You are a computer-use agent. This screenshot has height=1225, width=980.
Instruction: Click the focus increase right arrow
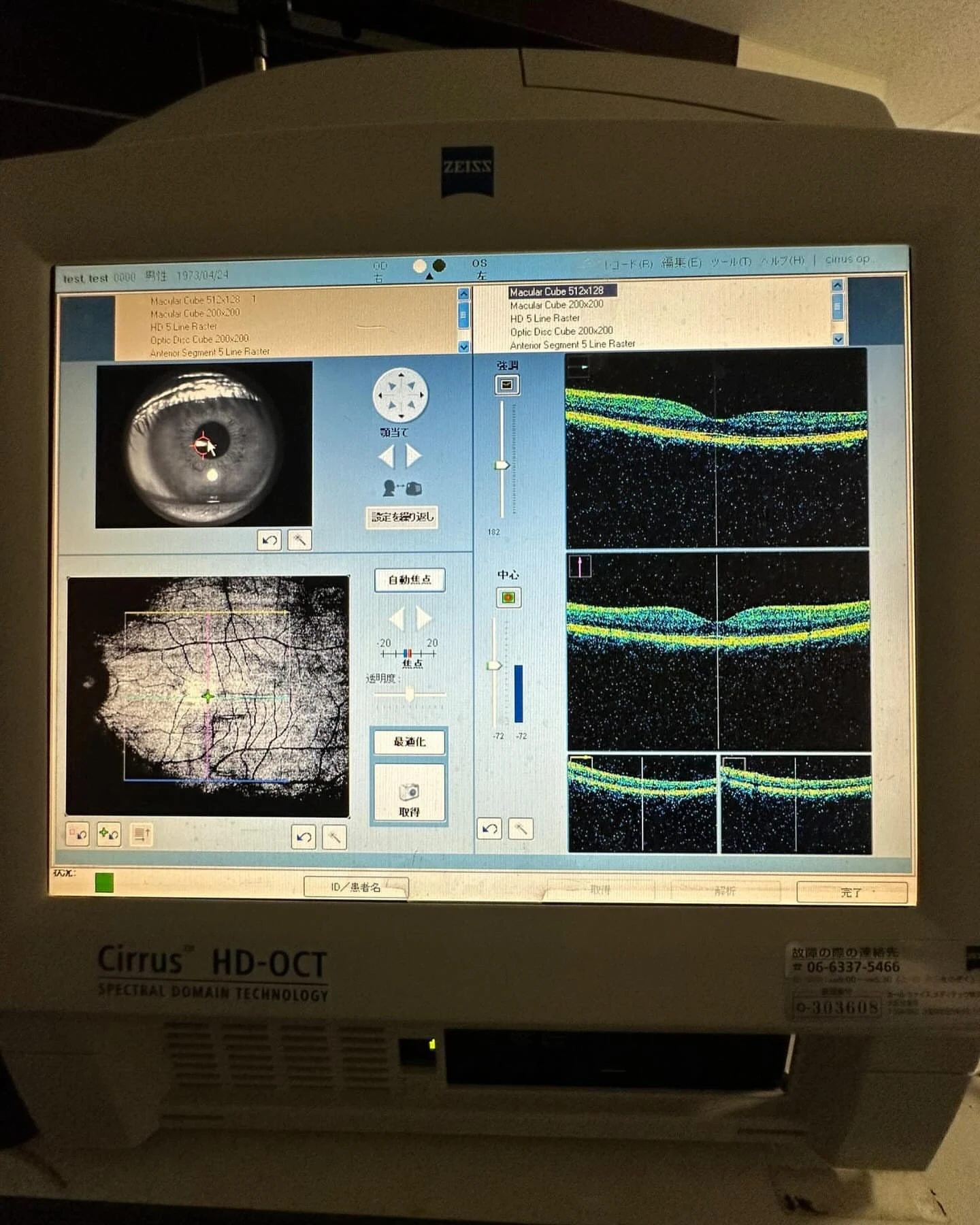coord(424,619)
